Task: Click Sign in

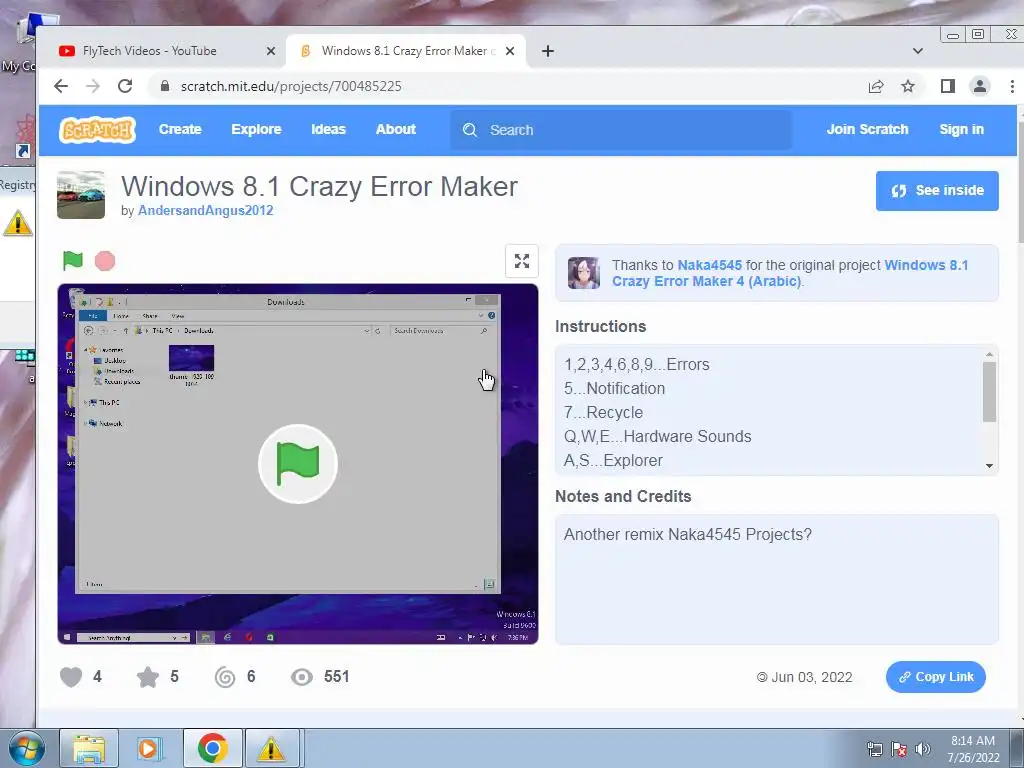Action: tap(961, 129)
